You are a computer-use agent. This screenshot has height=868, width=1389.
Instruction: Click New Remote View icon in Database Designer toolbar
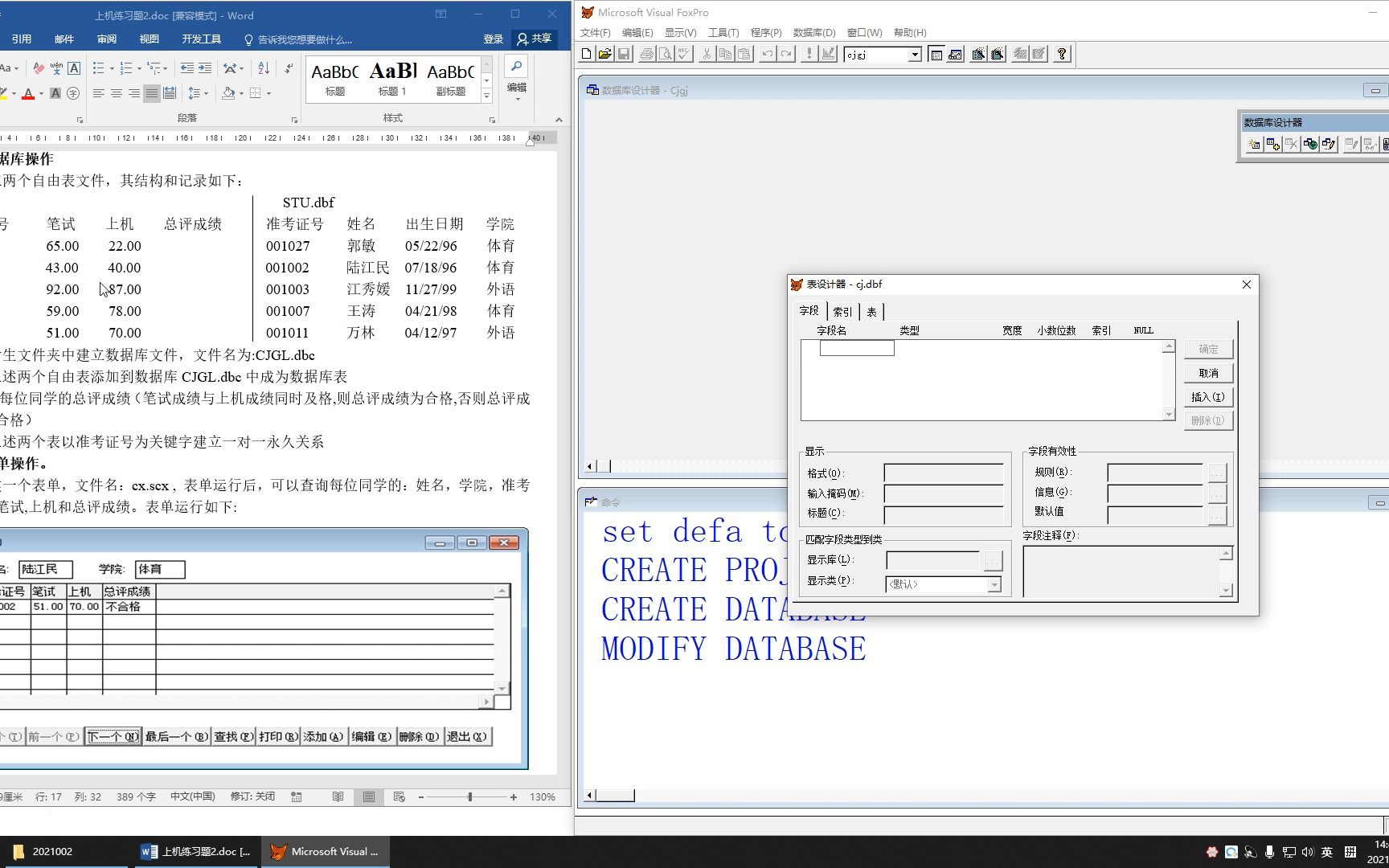click(x=1310, y=145)
